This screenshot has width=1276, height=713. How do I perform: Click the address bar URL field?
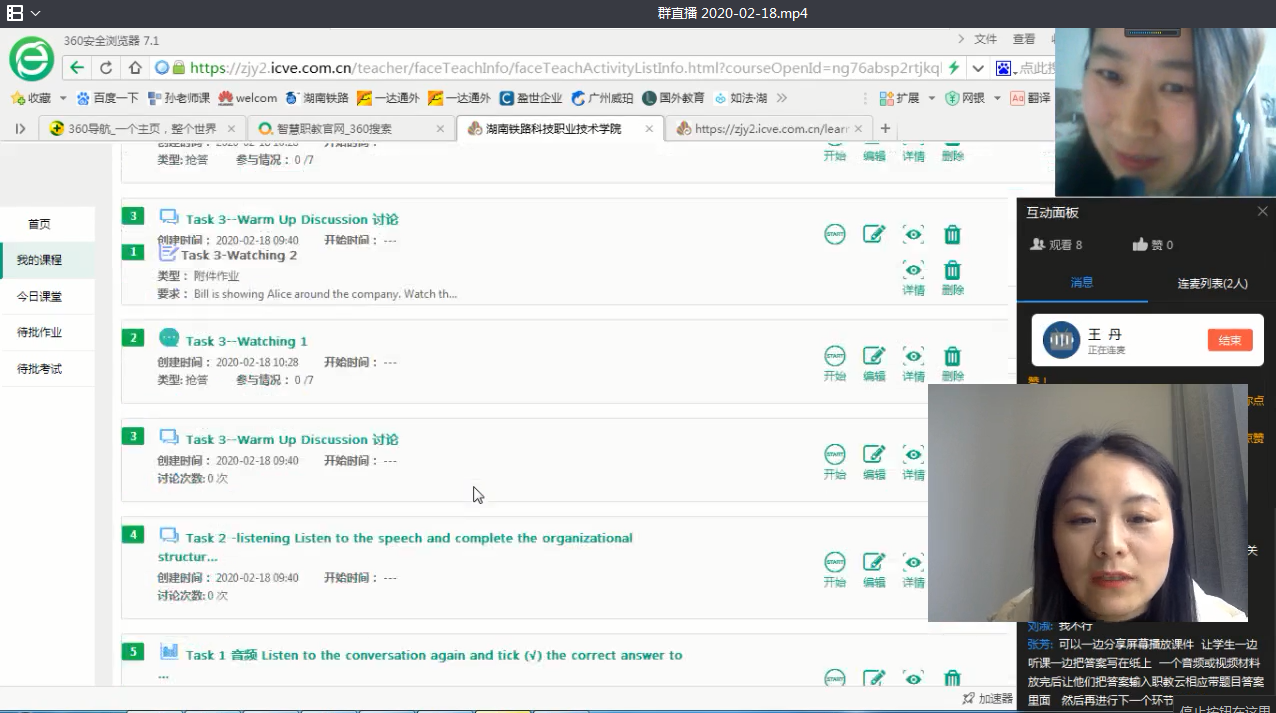(564, 68)
